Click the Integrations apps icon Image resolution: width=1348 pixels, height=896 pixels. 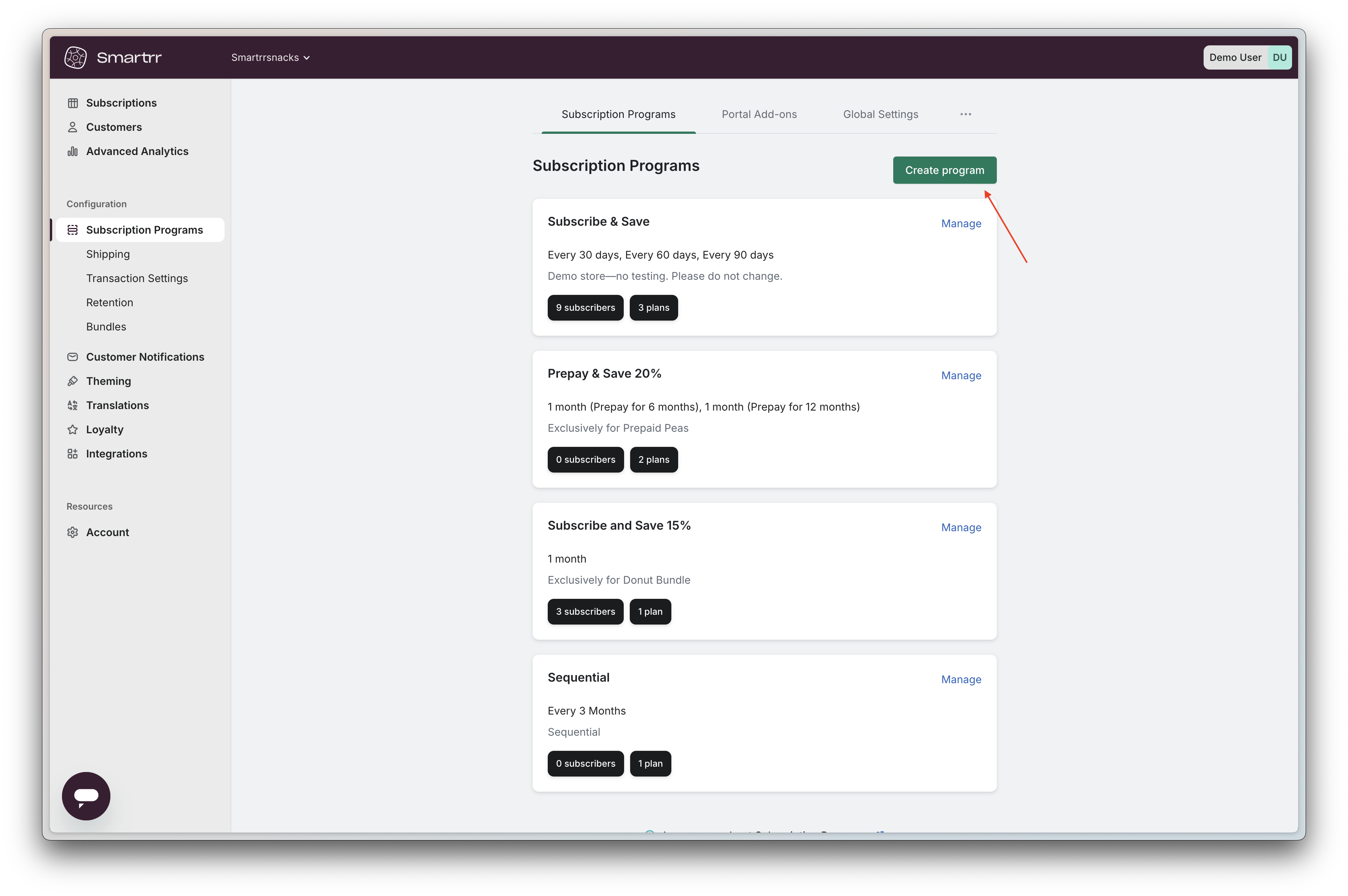pos(73,454)
